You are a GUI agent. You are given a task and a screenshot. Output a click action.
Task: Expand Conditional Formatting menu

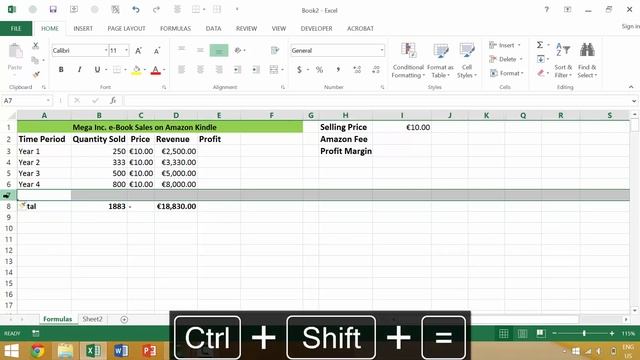(408, 60)
